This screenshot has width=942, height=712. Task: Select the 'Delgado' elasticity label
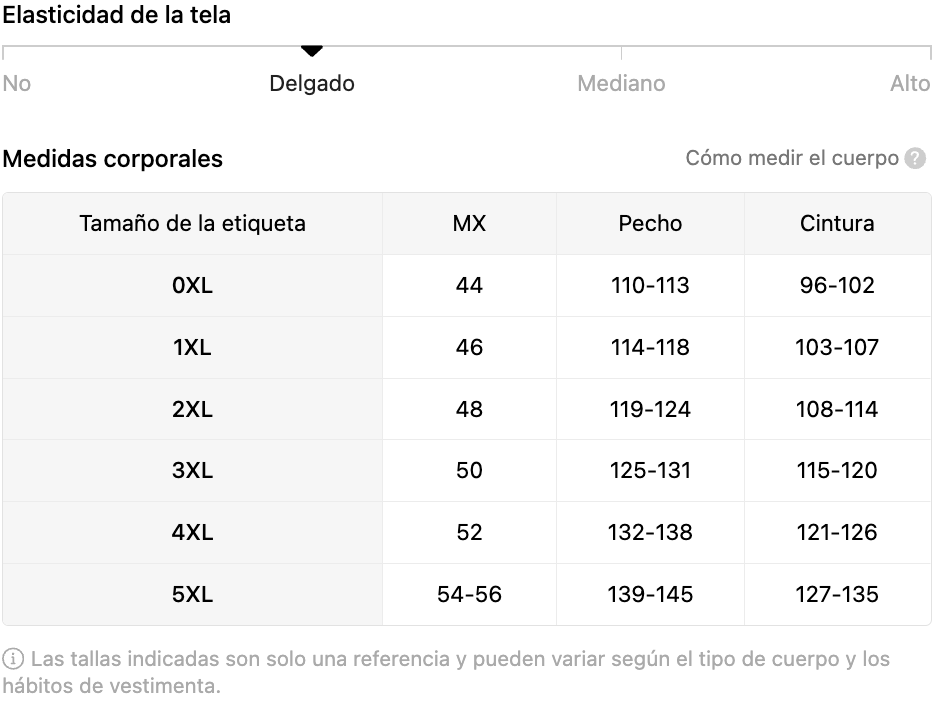tap(312, 84)
